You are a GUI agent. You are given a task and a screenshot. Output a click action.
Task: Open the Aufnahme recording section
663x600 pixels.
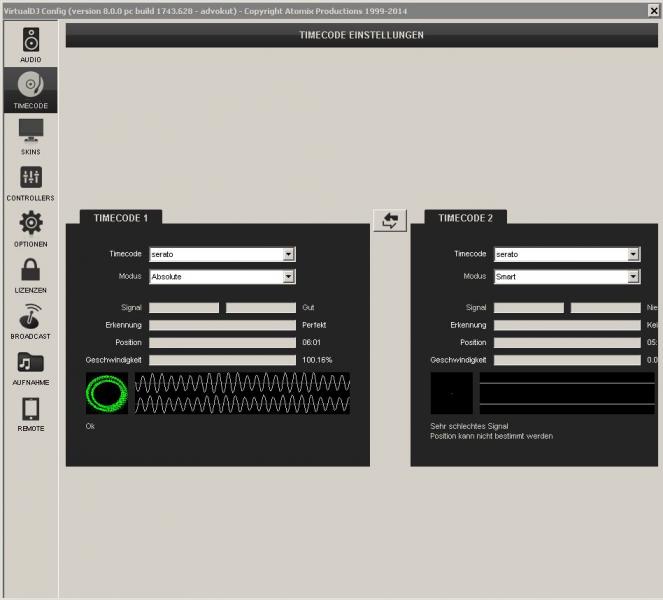click(30, 367)
